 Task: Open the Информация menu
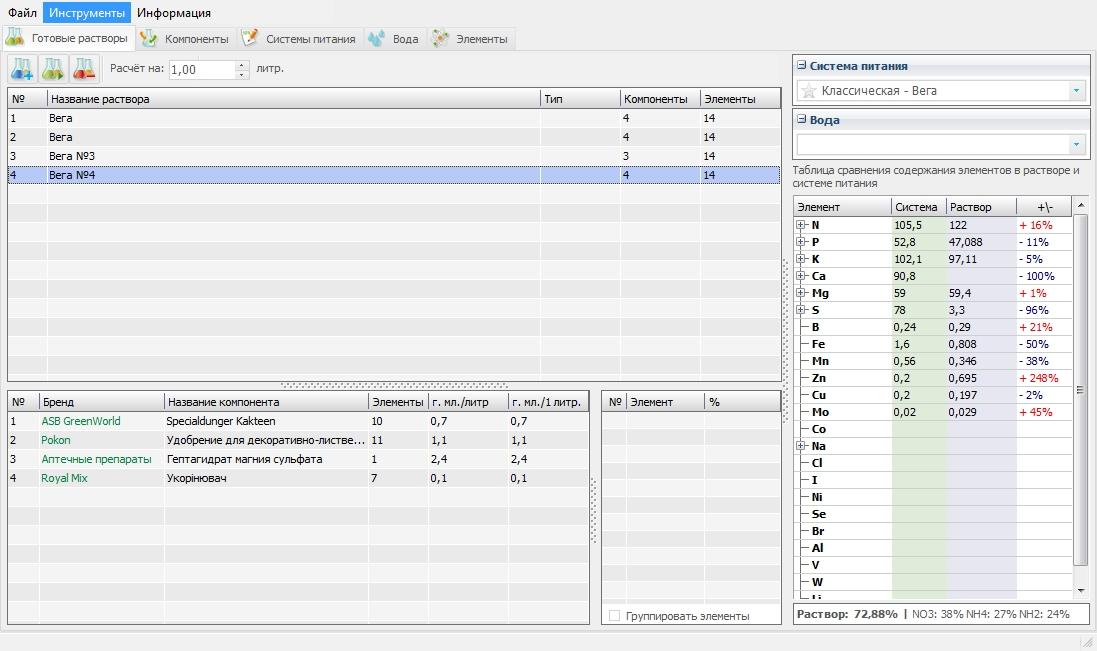click(174, 13)
